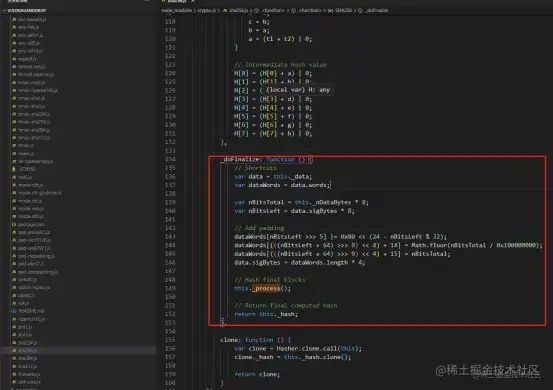Open ripemd160.js in the file tree
Viewport: 553px width, 390px height.
[x=31, y=319]
